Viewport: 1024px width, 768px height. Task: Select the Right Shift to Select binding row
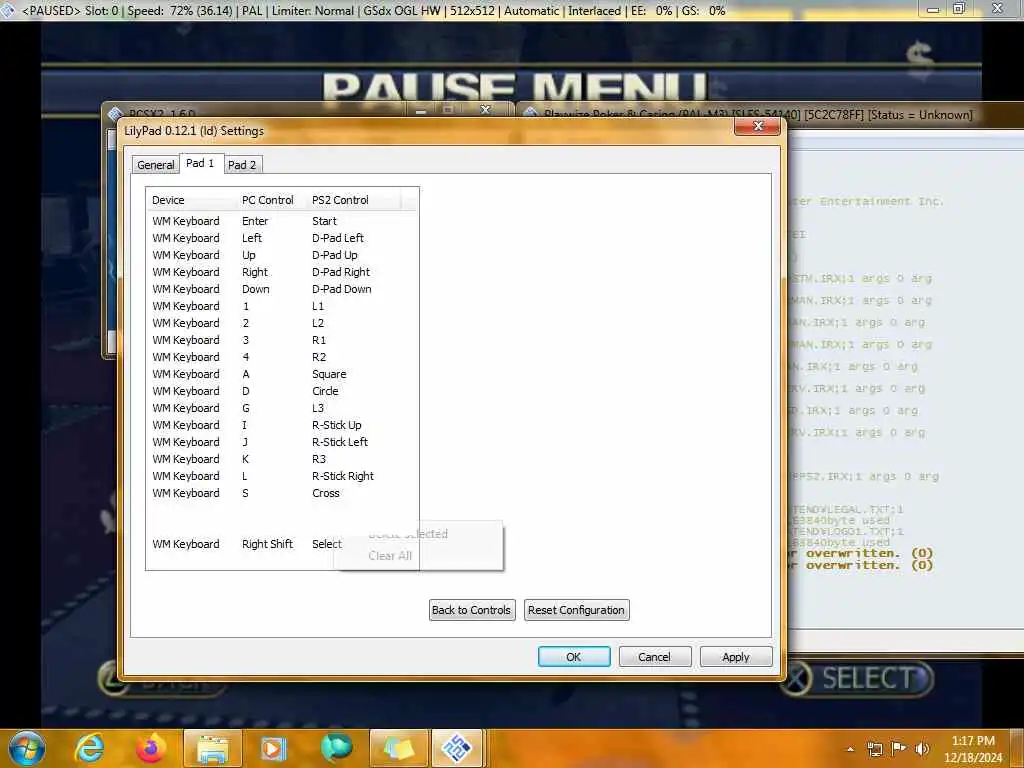281,544
